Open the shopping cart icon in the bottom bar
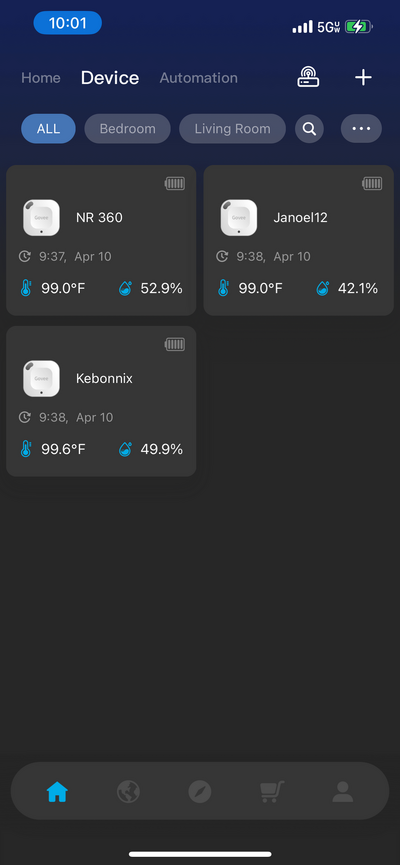Viewport: 400px width, 865px height. [x=271, y=792]
